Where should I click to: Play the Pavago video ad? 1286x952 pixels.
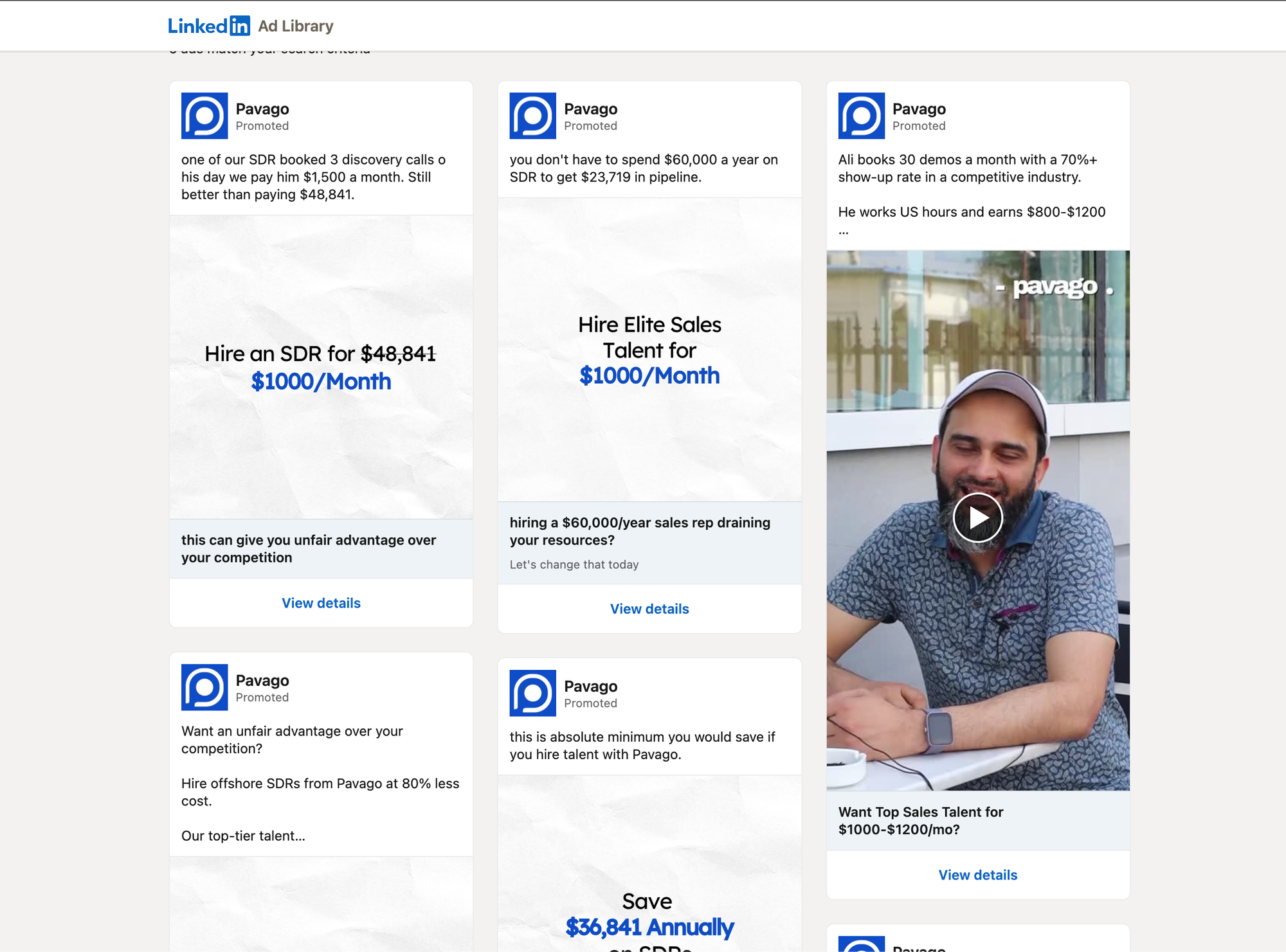click(977, 517)
